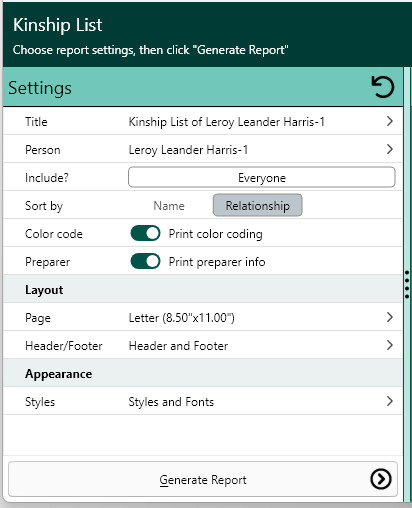The height and width of the screenshot is (508, 412).
Task: Click the Kinship List heading
Action: point(58,25)
